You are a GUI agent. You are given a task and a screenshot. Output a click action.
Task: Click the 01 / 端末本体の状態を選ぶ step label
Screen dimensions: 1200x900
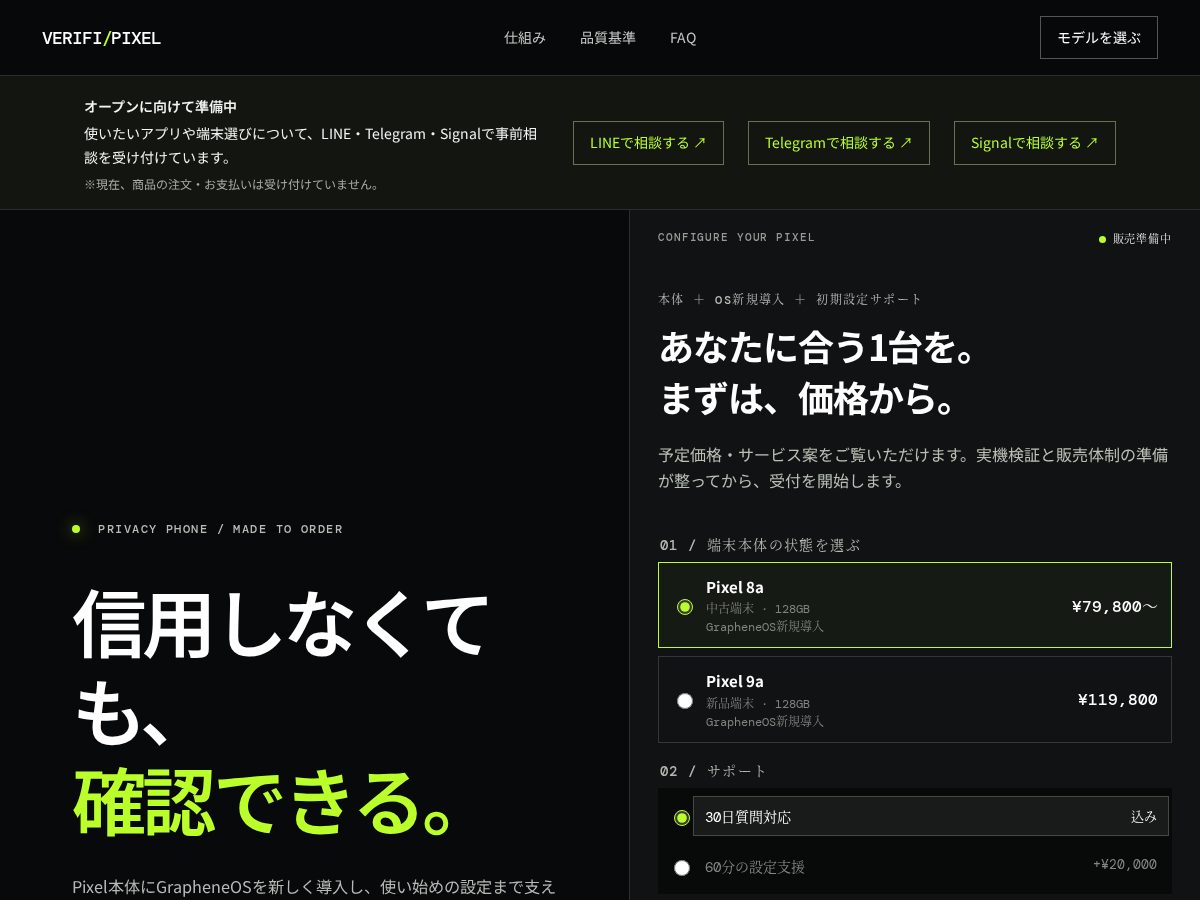[760, 545]
